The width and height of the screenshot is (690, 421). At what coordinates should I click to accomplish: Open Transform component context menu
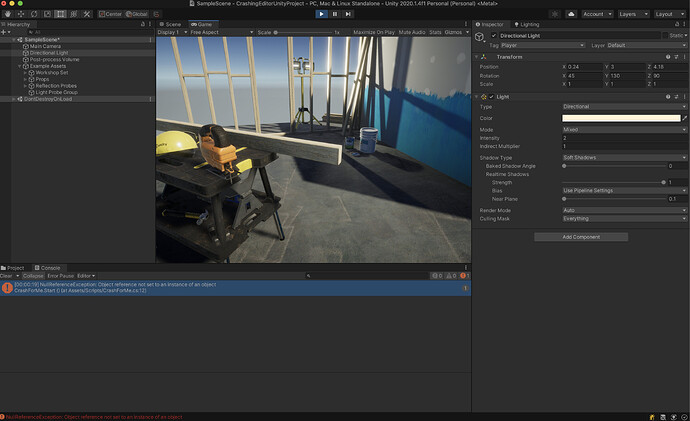tap(684, 57)
